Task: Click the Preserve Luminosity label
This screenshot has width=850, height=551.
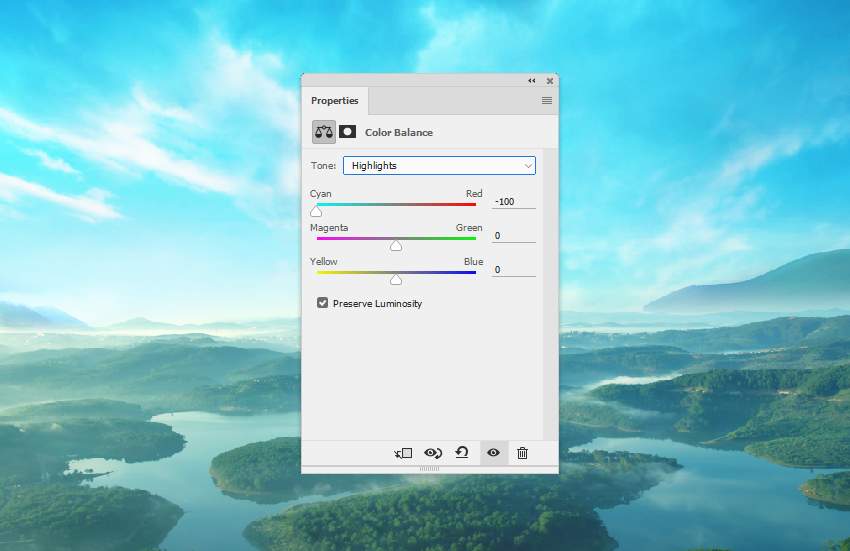Action: coord(377,304)
